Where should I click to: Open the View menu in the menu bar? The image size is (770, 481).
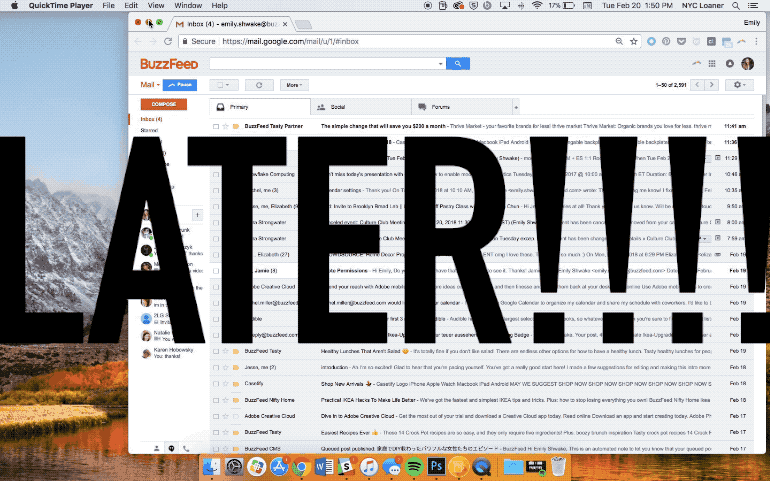pyautogui.click(x=156, y=5)
